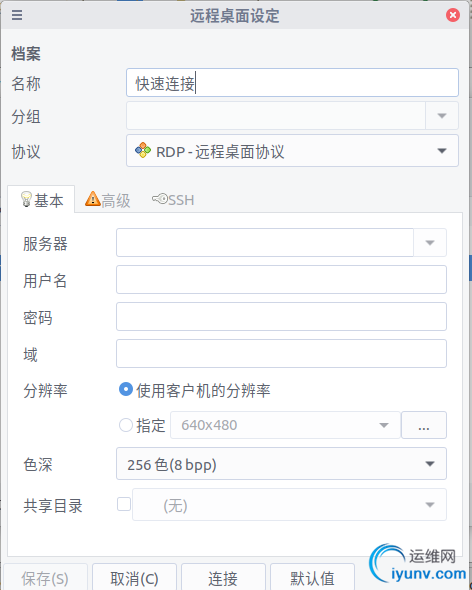472x590 pixels.
Task: Close the 远程桌面设定 dialog
Action: (453, 15)
